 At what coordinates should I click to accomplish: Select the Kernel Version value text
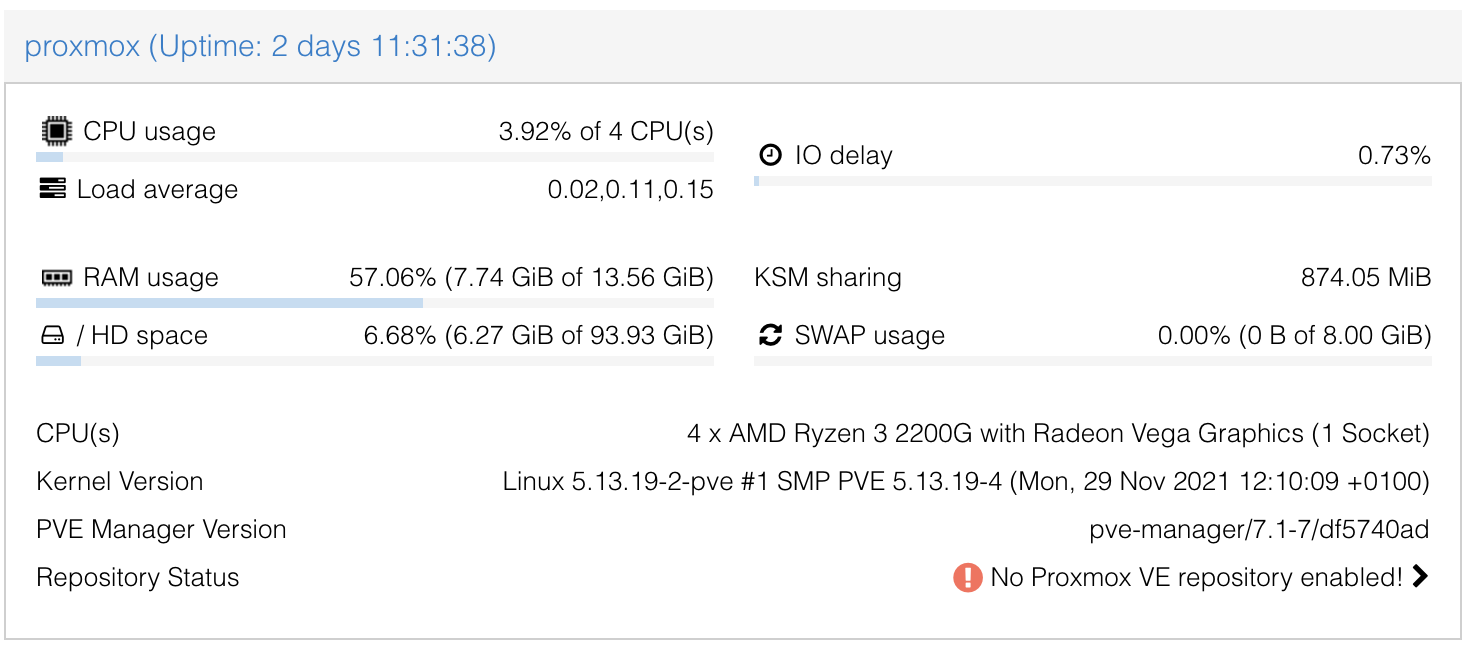tap(966, 481)
